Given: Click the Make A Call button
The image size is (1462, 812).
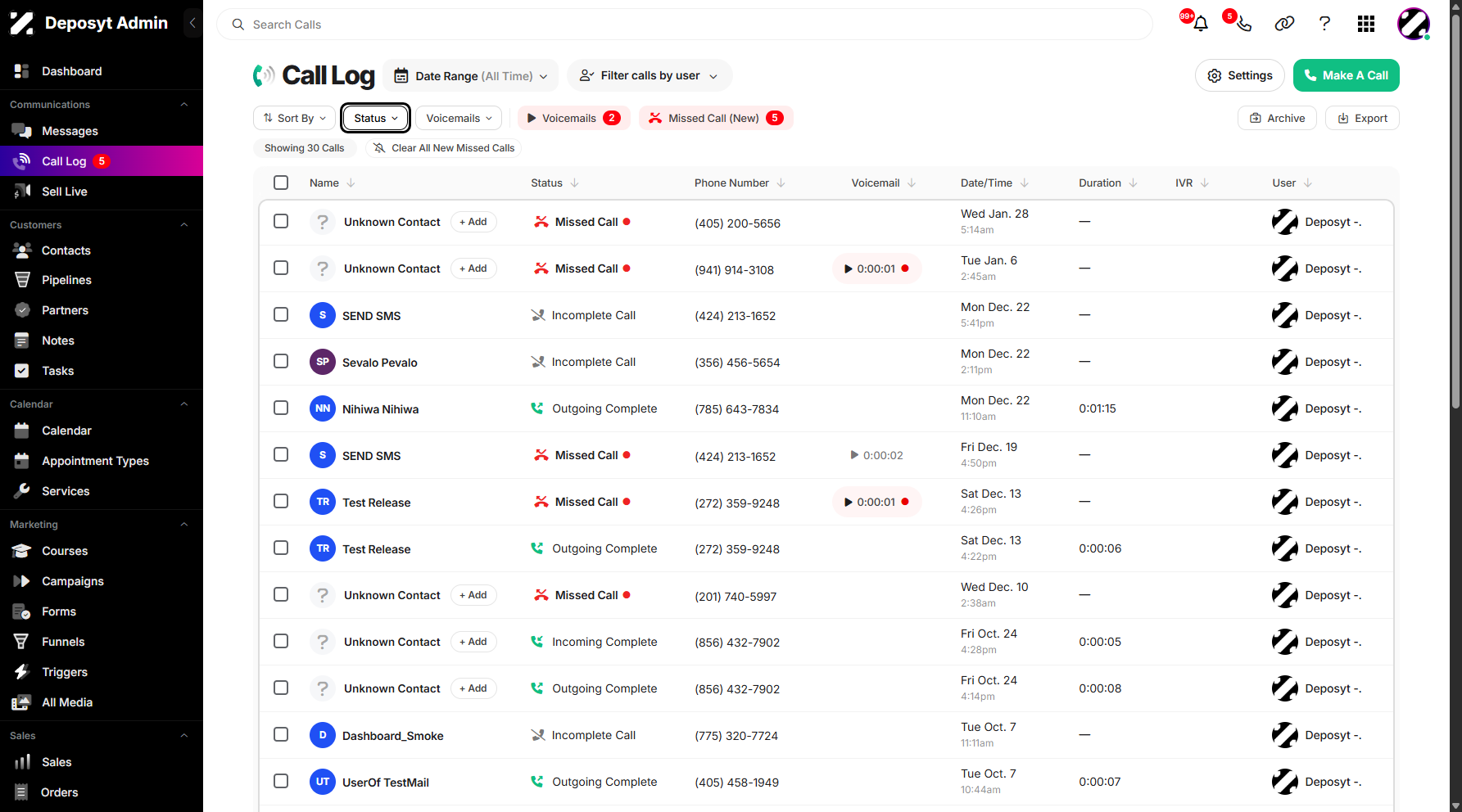Looking at the screenshot, I should 1346,75.
